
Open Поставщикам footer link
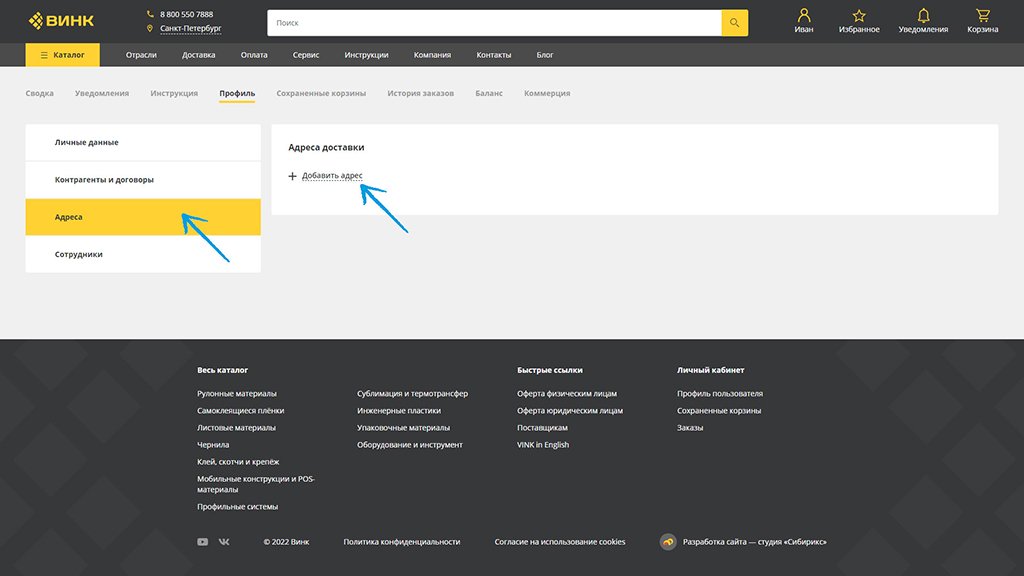tap(543, 427)
